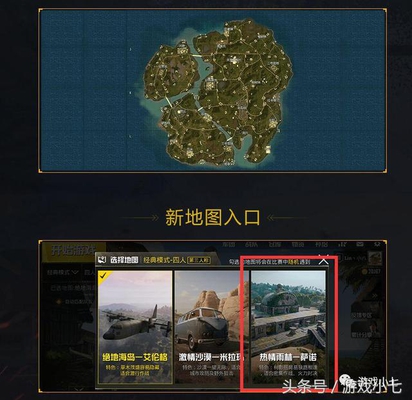This screenshot has height=400, width=412.
Task: Click the van image on the Miramar card
Action: click(x=202, y=328)
